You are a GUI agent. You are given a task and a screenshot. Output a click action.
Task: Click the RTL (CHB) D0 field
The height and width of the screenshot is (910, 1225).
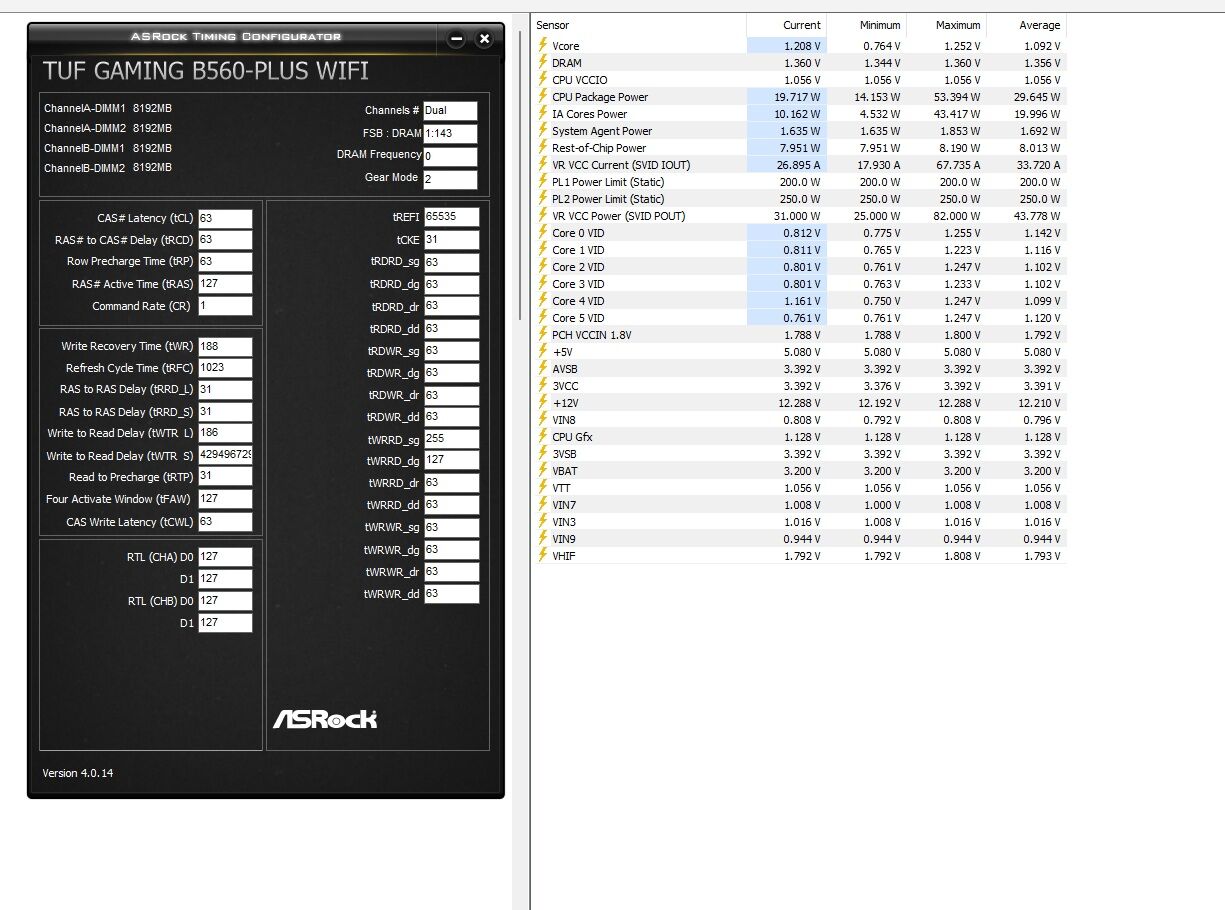point(225,601)
